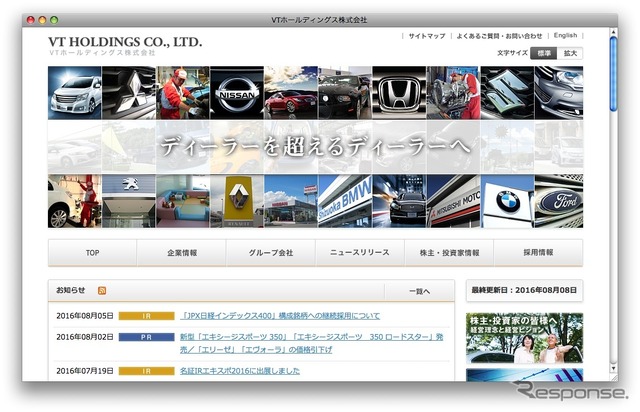Click the RSS feed icon beside お知らせ
Image resolution: width=640 pixels, height=412 pixels.
[102, 290]
